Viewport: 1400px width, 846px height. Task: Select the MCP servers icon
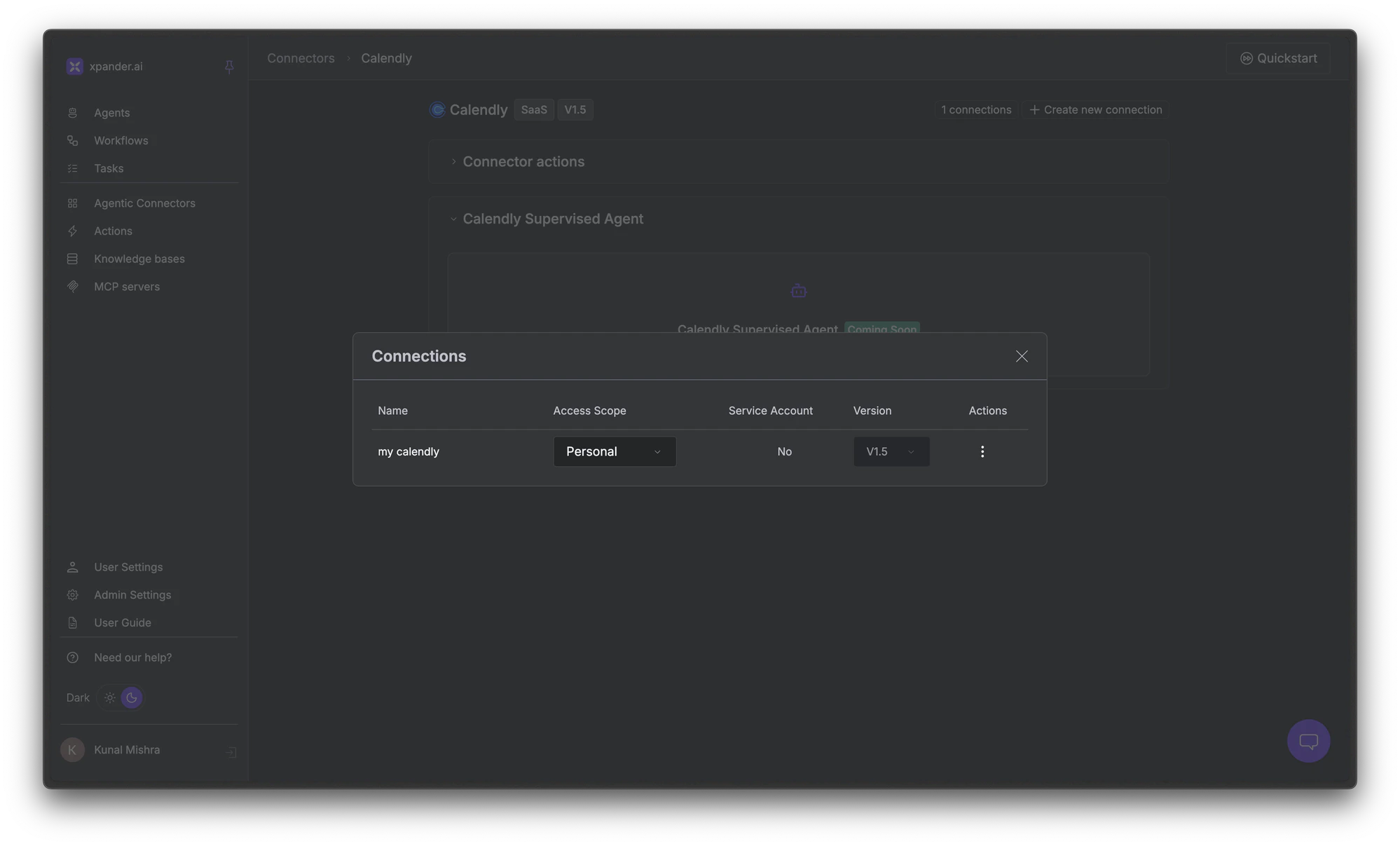coord(74,287)
